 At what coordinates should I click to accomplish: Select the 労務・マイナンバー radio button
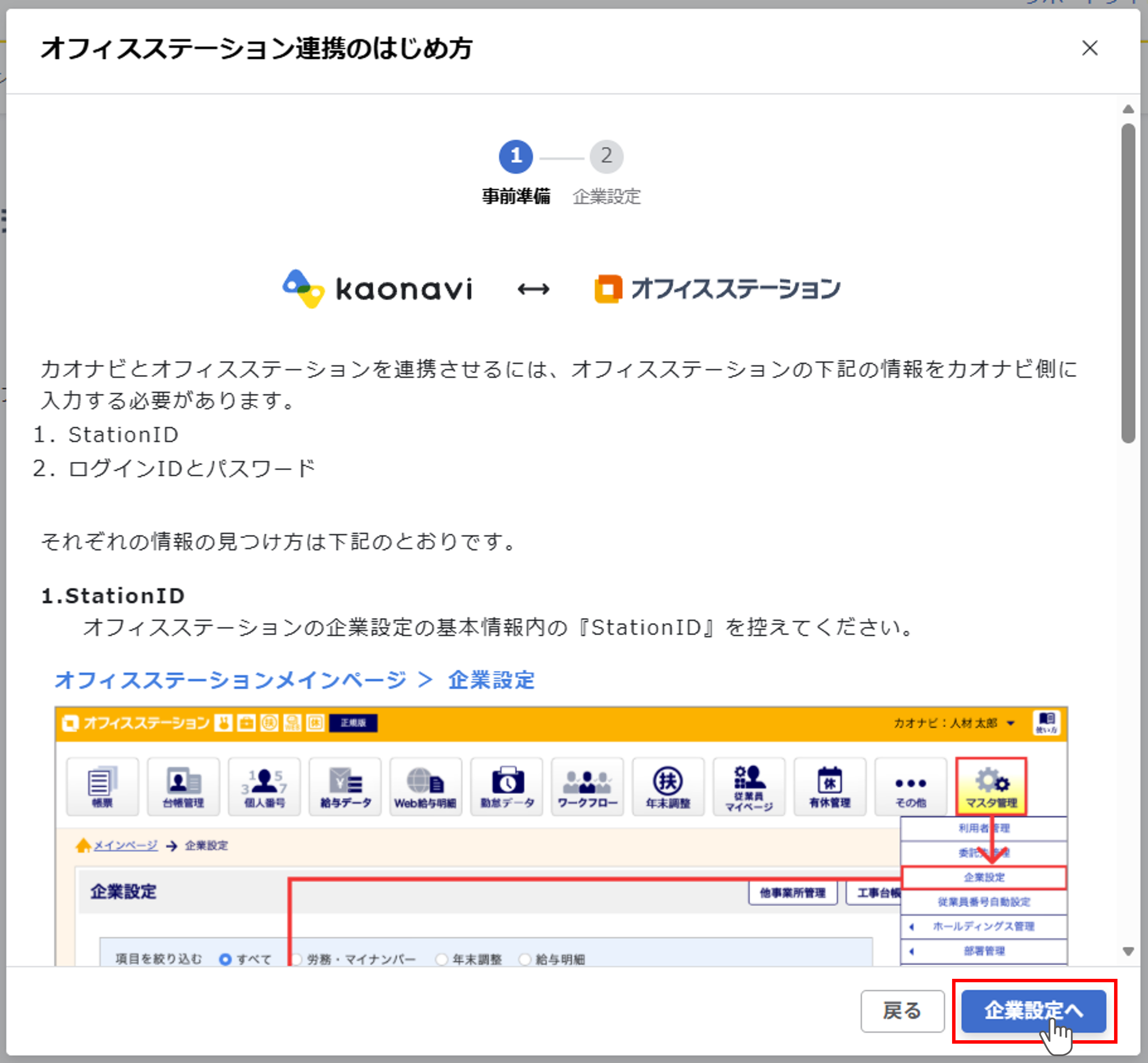click(296, 959)
